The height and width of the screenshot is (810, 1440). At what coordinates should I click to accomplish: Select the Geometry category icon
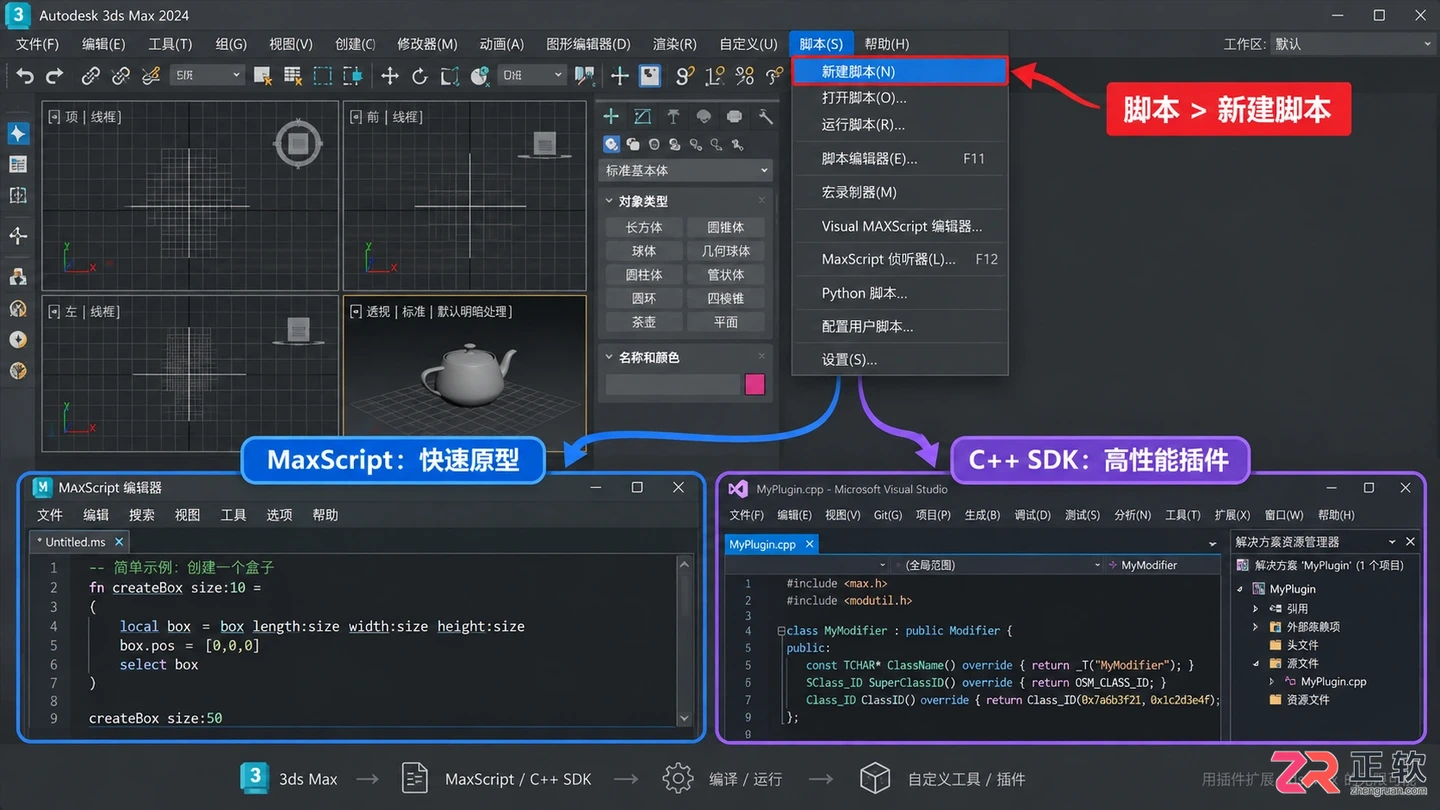click(611, 145)
